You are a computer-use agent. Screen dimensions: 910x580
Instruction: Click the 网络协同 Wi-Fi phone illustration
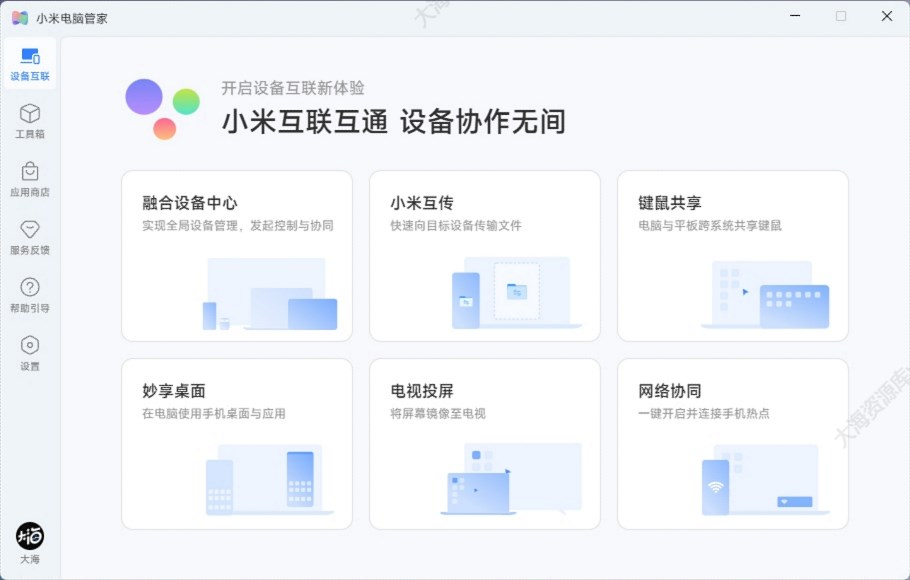click(765, 480)
